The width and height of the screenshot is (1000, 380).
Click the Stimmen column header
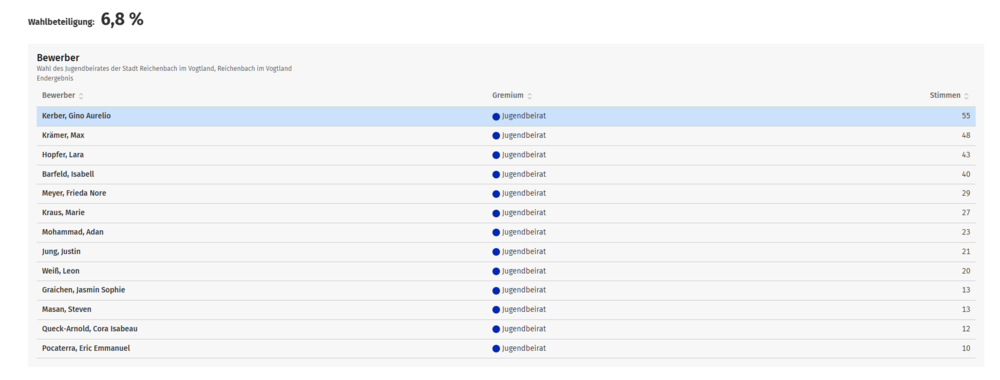pyautogui.click(x=945, y=96)
